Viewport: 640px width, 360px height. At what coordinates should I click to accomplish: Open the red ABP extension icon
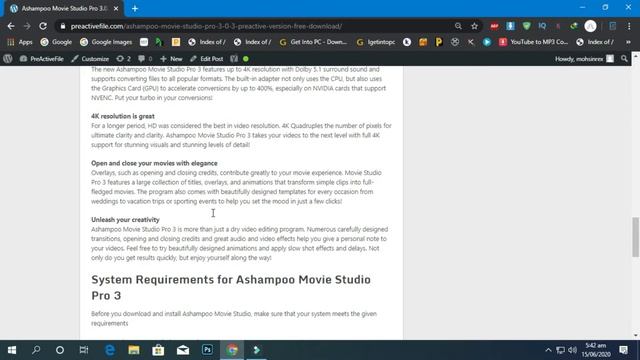494,26
